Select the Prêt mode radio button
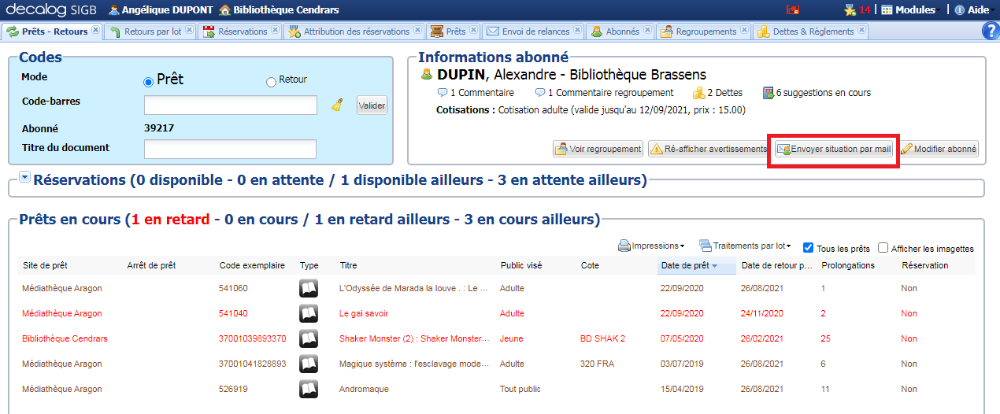 coord(148,81)
